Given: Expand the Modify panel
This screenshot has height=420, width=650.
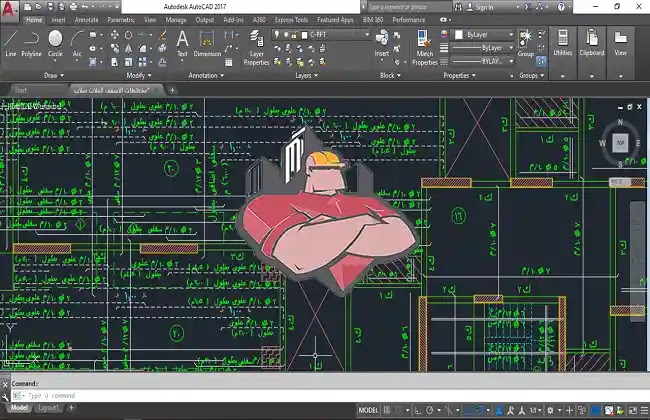Looking at the screenshot, I should (x=139, y=75).
